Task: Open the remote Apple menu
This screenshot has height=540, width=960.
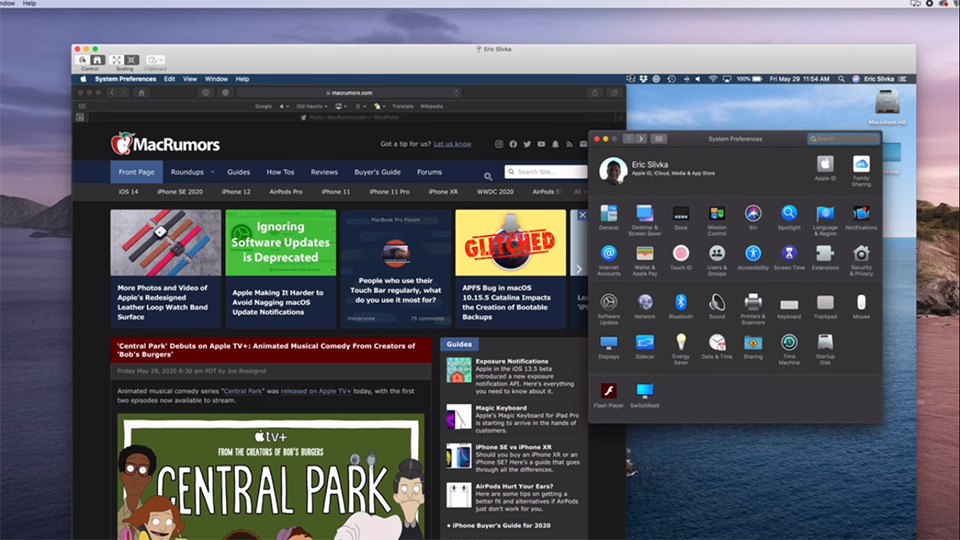Action: (x=84, y=79)
